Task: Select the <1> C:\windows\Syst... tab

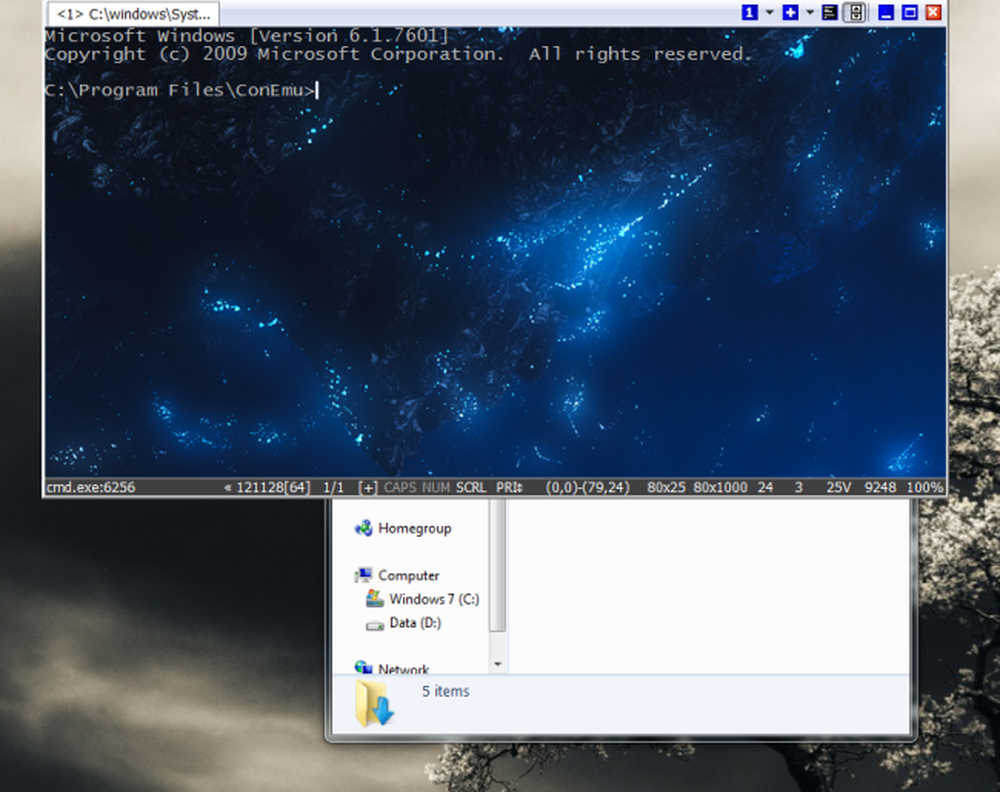Action: coord(133,14)
